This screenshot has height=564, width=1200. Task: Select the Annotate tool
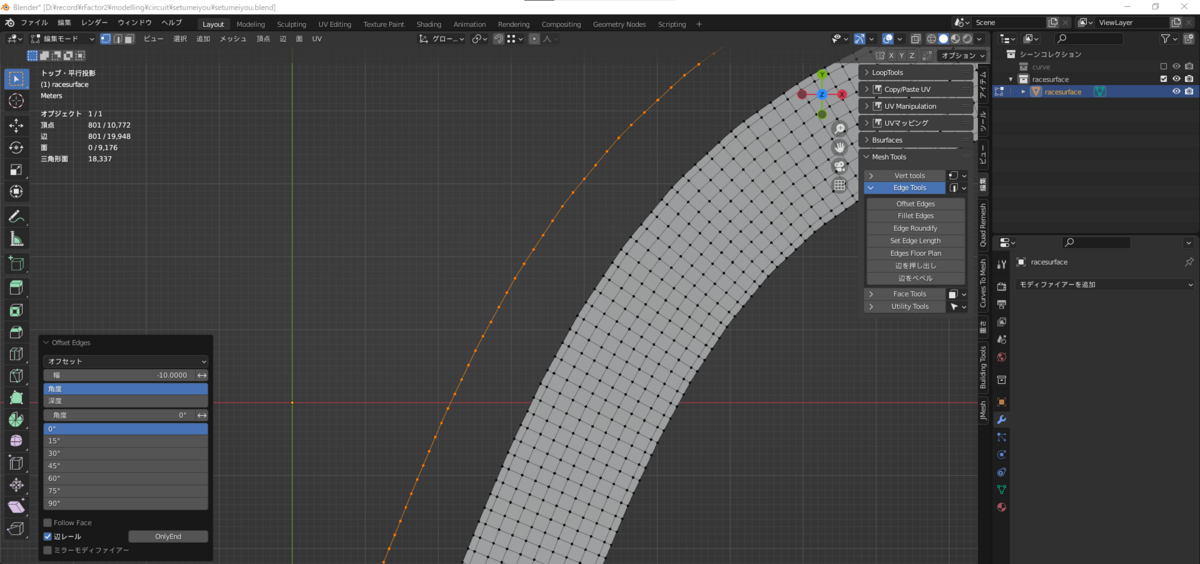(x=17, y=216)
